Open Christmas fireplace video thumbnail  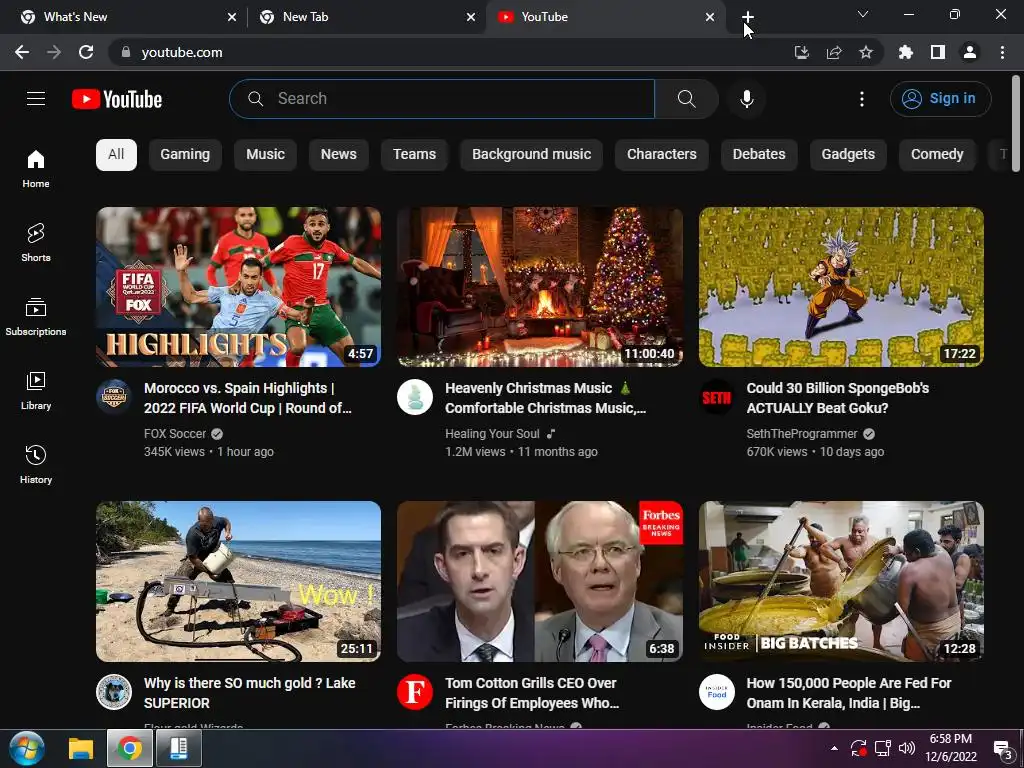point(540,287)
